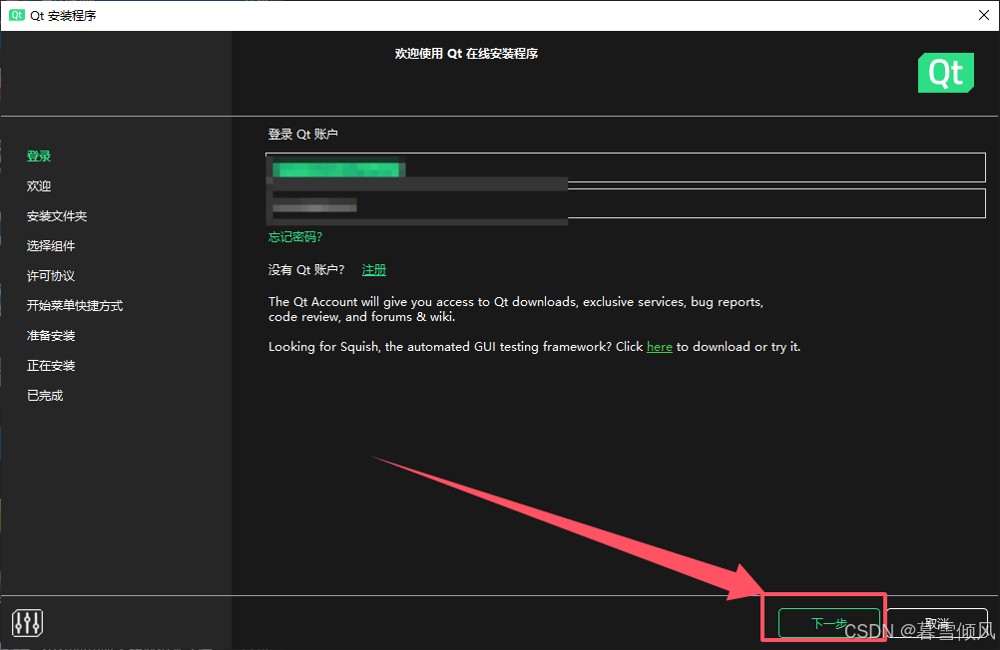Click the green Qt logo
The width and height of the screenshot is (1000, 650).
click(x=946, y=73)
